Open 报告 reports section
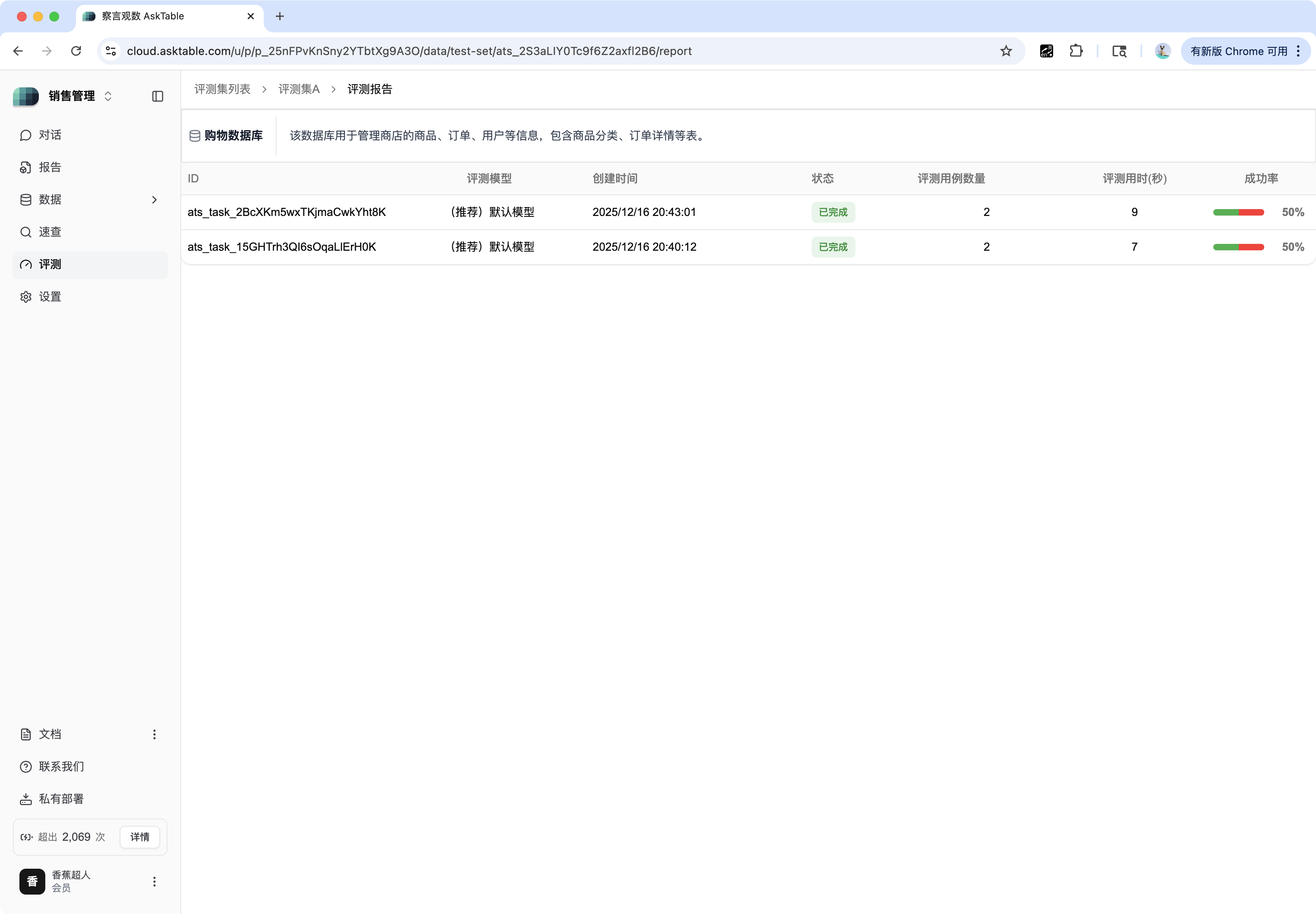 (x=49, y=167)
